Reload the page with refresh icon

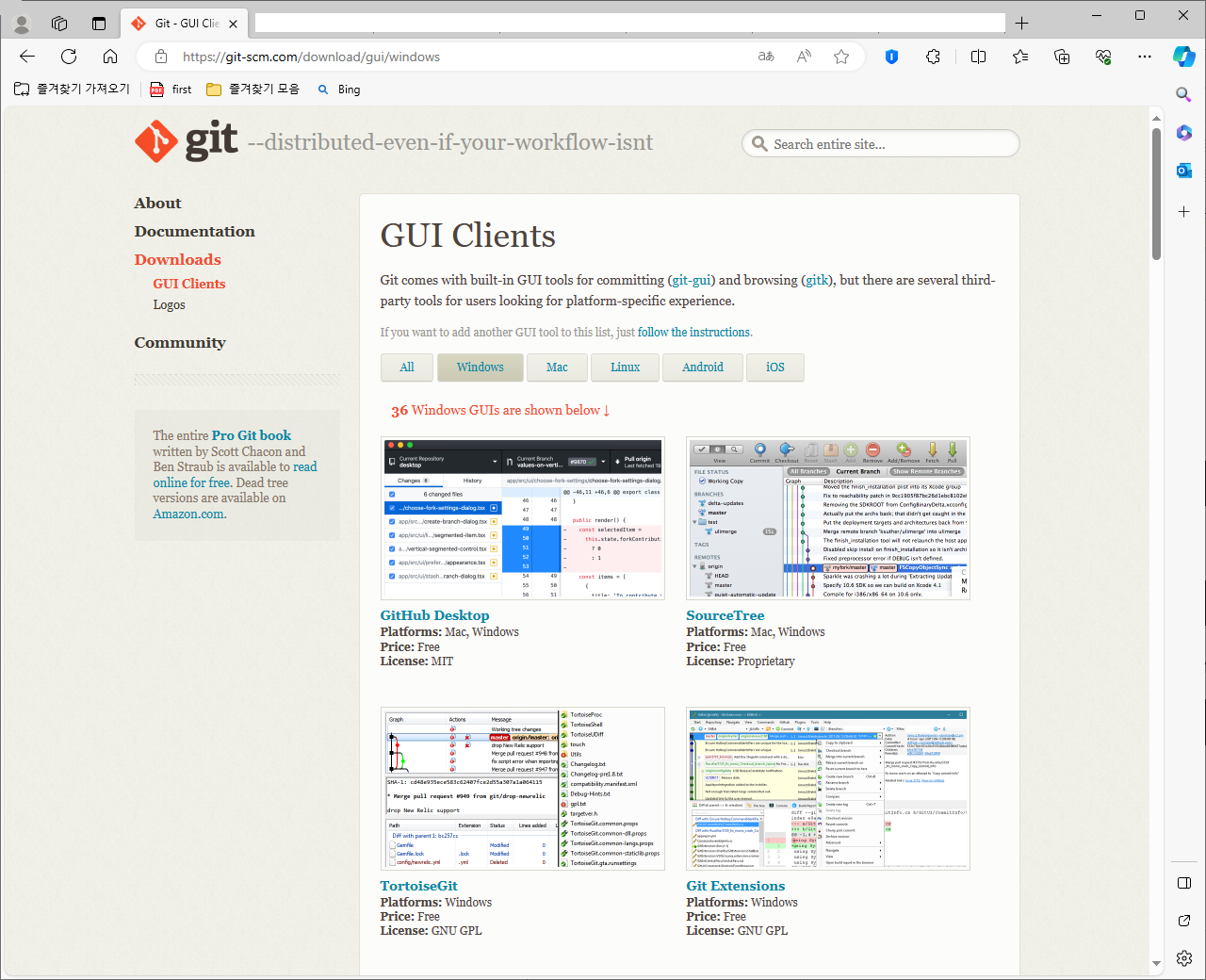pyautogui.click(x=69, y=57)
